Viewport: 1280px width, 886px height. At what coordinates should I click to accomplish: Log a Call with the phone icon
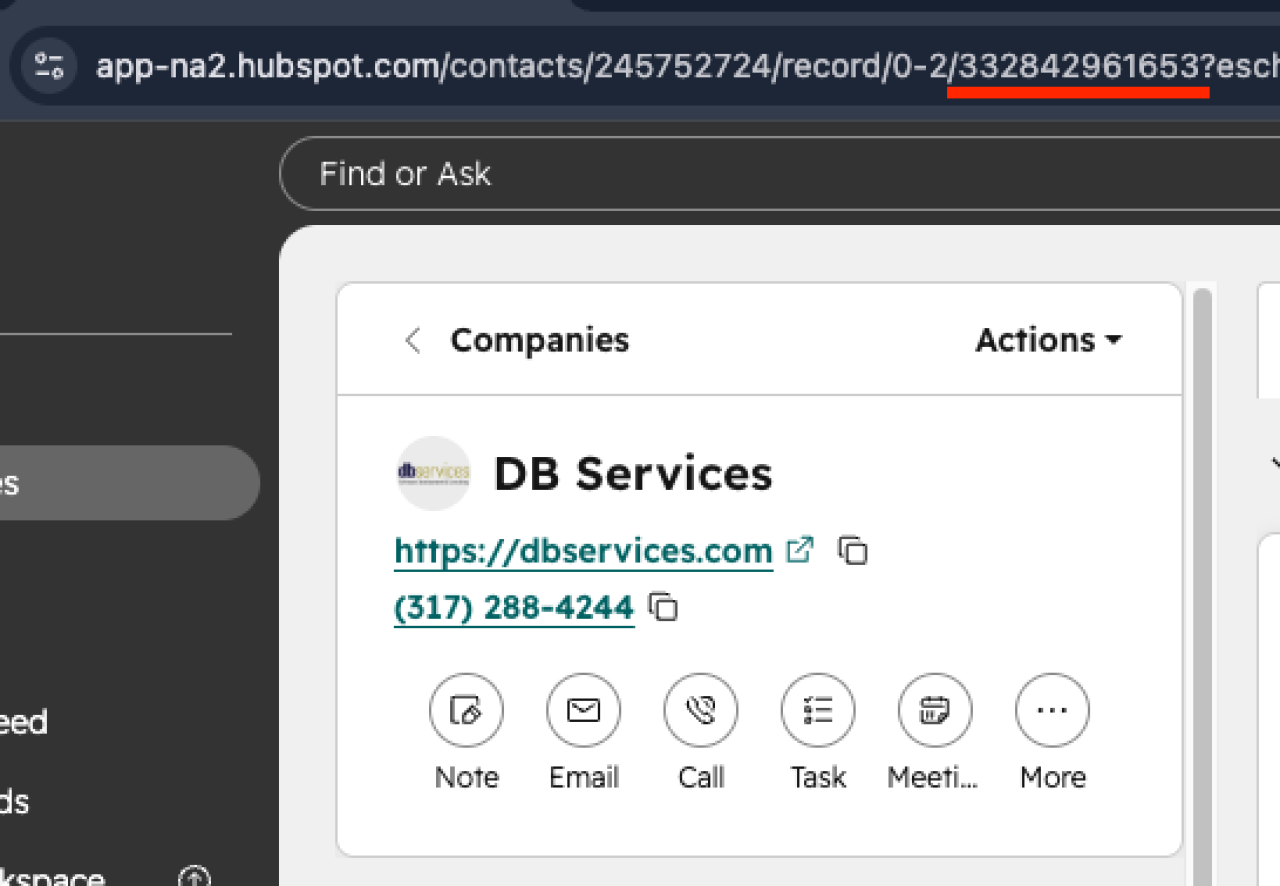click(x=701, y=711)
